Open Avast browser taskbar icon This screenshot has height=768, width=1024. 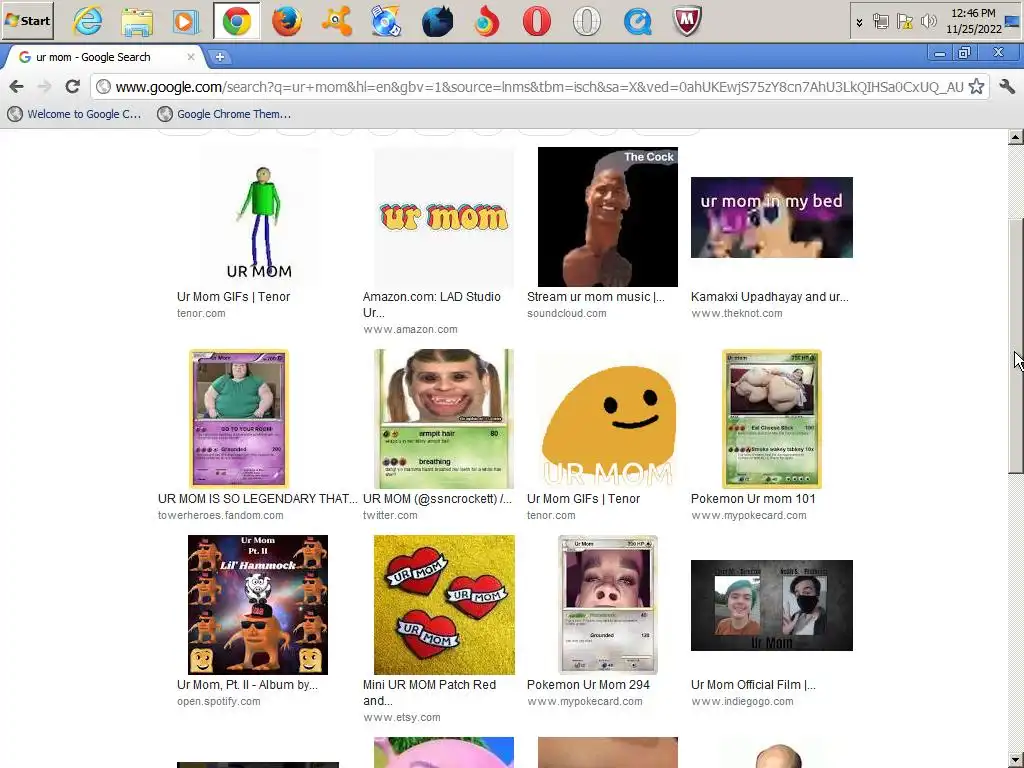(x=336, y=22)
